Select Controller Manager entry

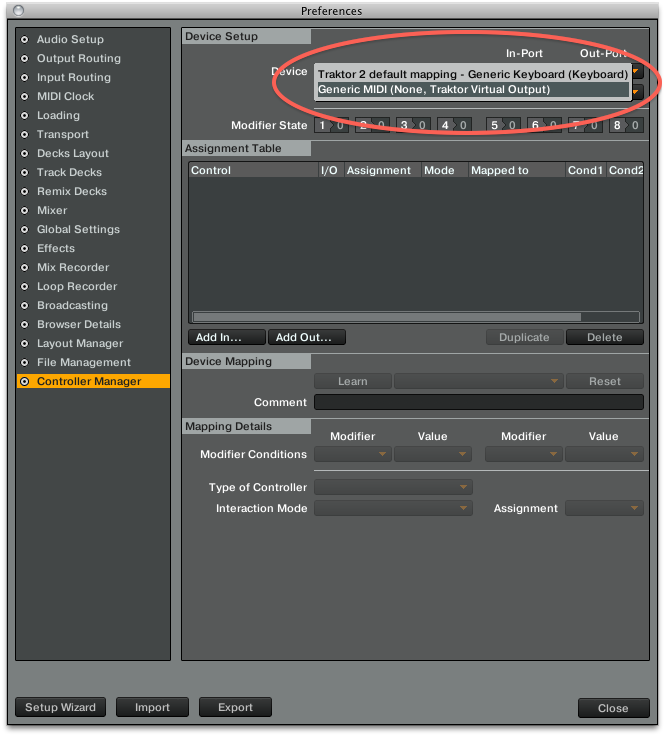(93, 381)
